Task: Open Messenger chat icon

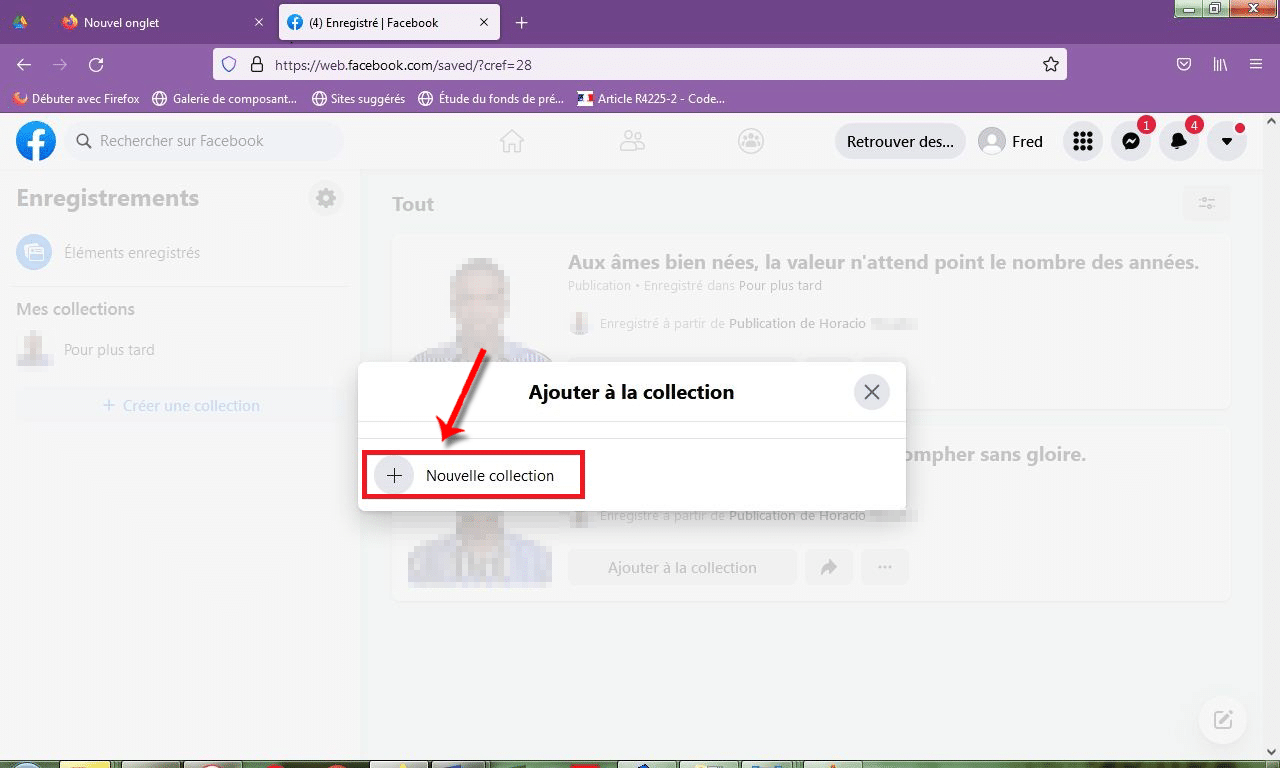Action: point(1131,141)
